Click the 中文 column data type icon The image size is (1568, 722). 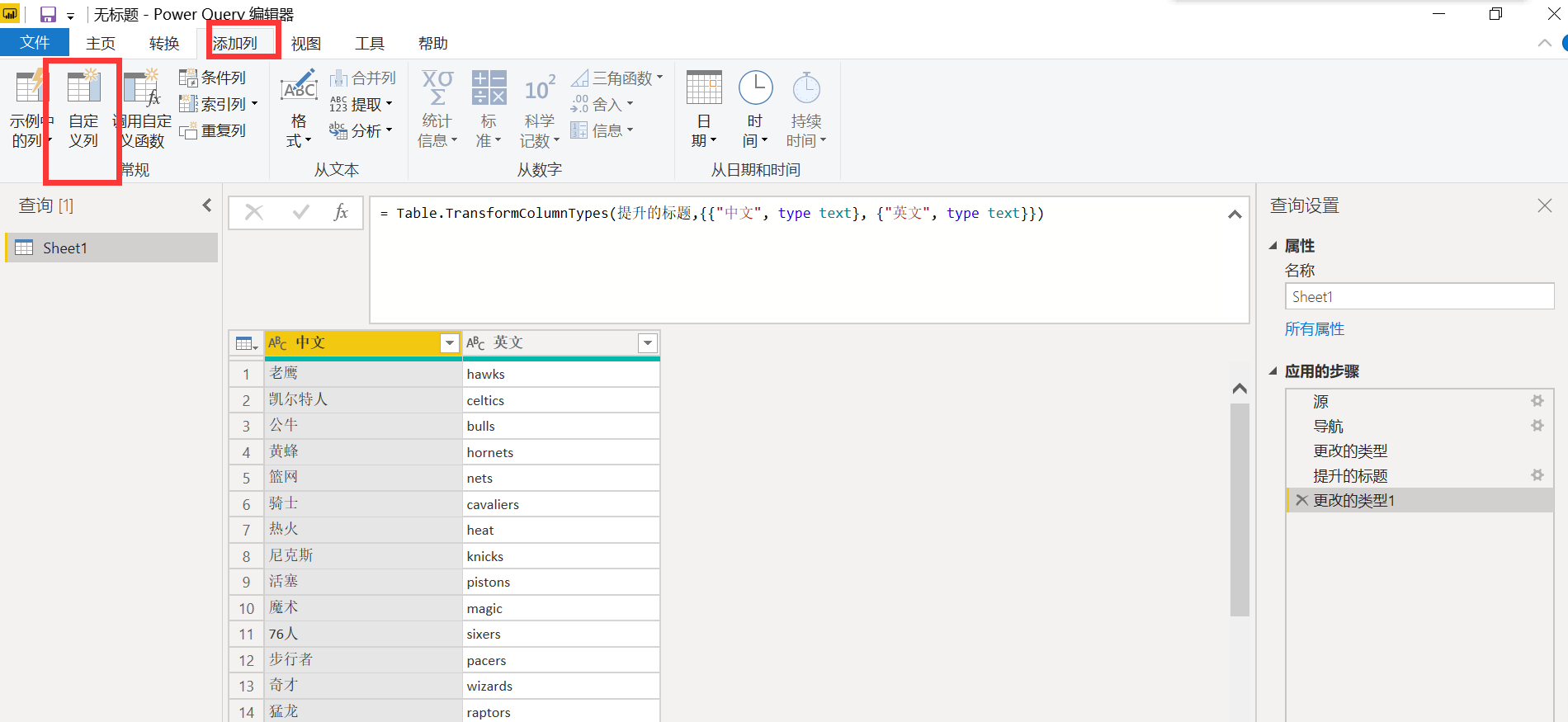[277, 342]
